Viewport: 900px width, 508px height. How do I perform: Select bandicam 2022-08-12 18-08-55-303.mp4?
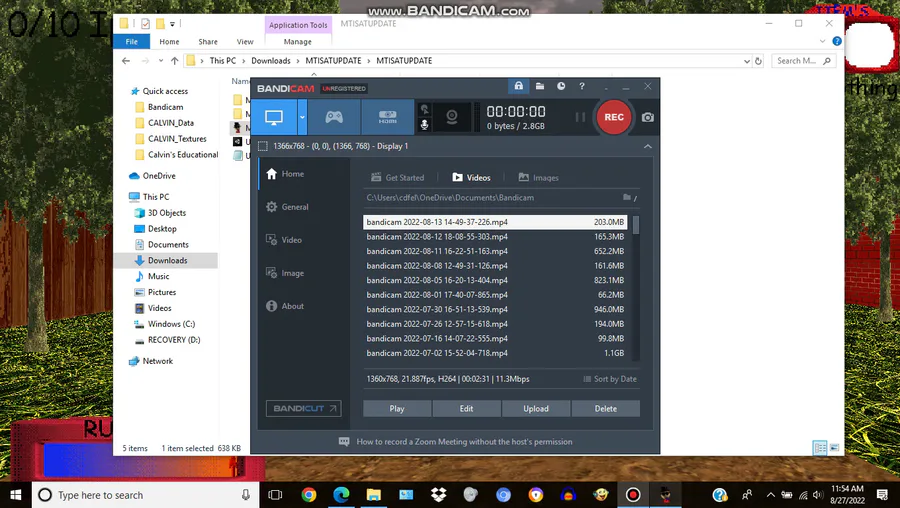click(495, 236)
